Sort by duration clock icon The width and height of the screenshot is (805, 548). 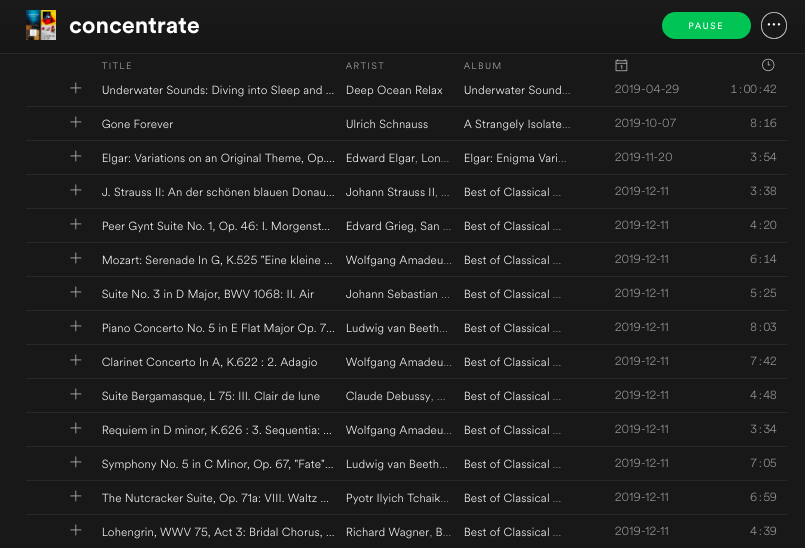[x=768, y=65]
